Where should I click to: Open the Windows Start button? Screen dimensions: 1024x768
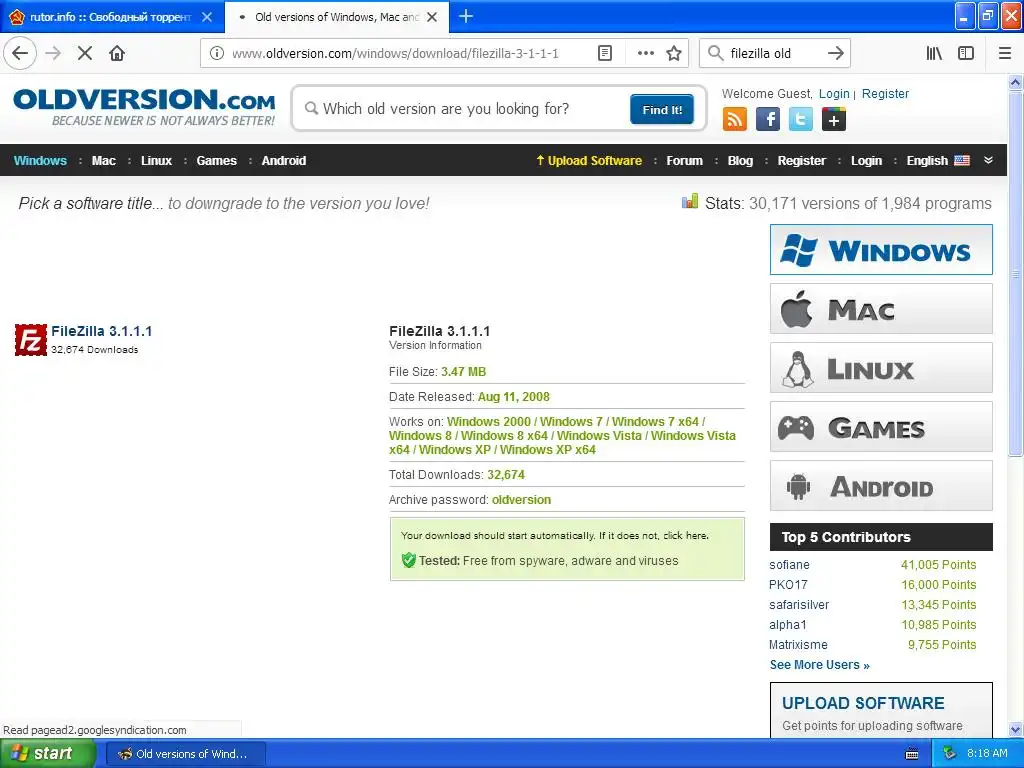48,753
